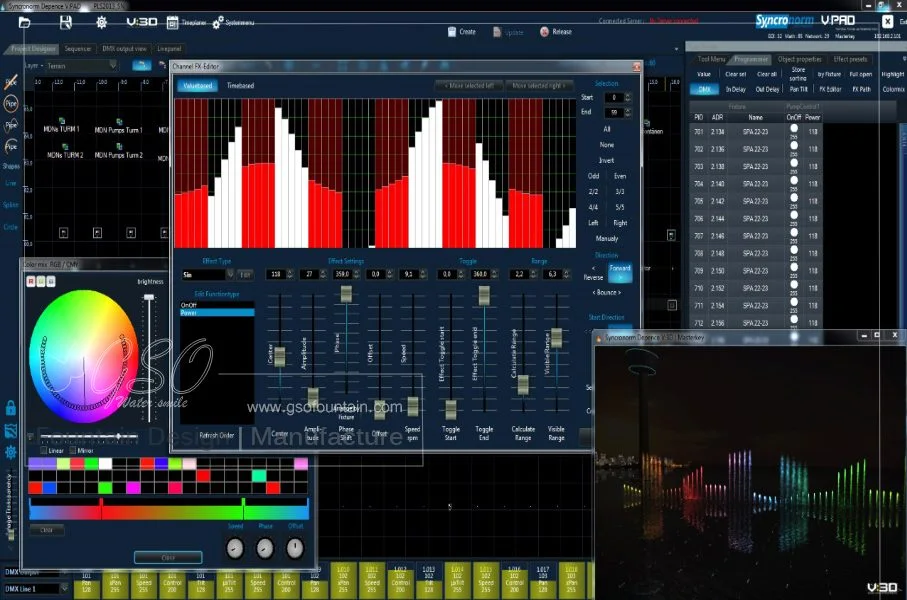
Task: Select the crossed-out Pipe tool in left sidebar
Action: 11,82
